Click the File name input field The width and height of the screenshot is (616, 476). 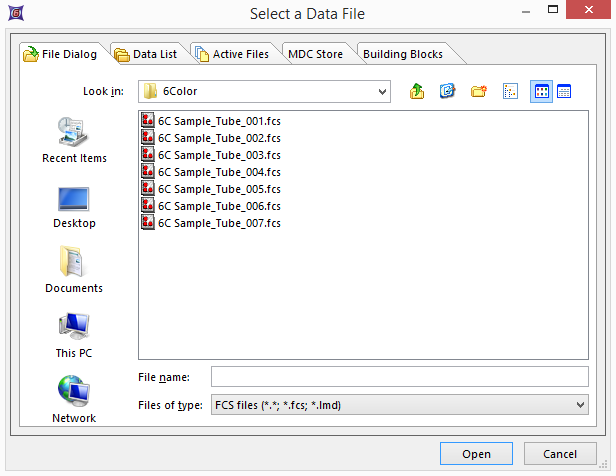tap(399, 376)
